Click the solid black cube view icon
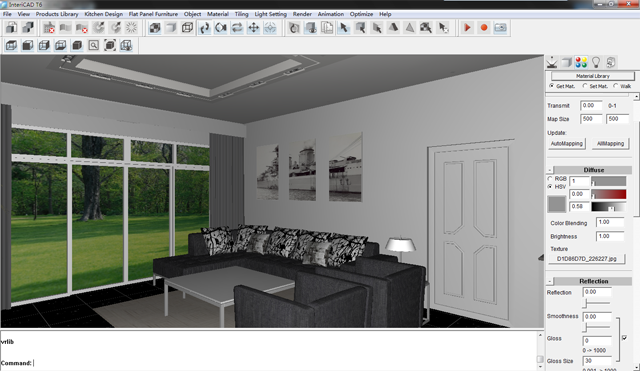This screenshot has height=371, width=640. pyautogui.click(x=77, y=45)
